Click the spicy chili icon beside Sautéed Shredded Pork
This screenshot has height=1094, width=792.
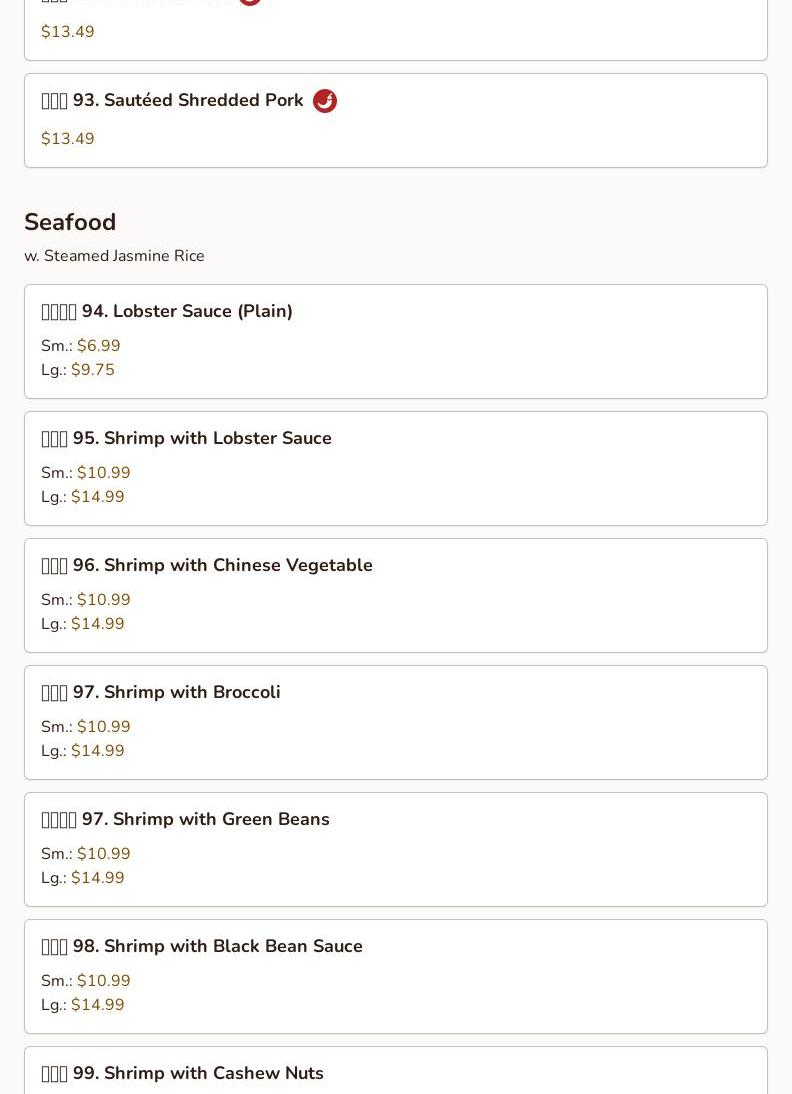[325, 101]
